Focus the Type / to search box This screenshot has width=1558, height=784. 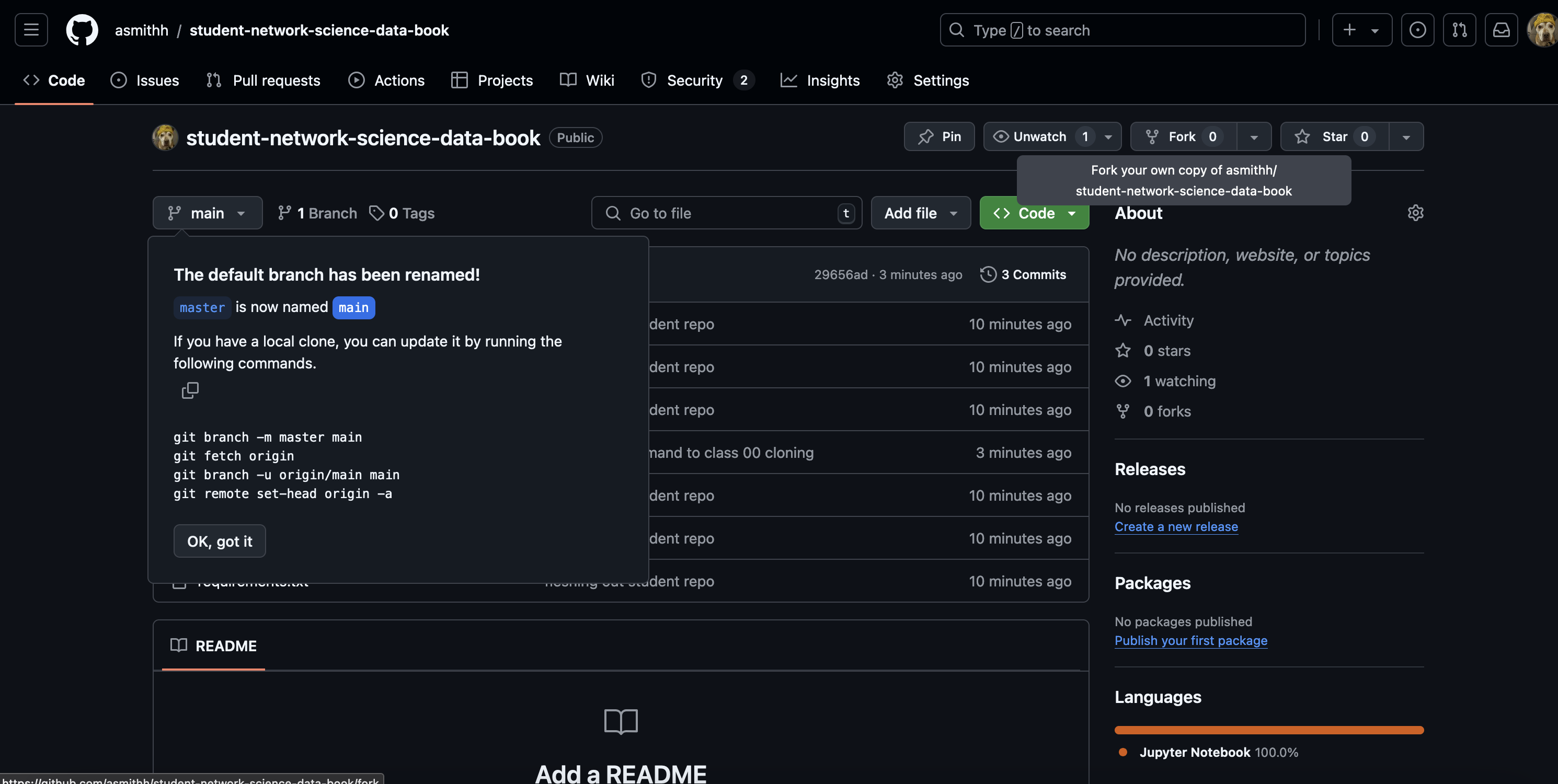tap(1122, 30)
